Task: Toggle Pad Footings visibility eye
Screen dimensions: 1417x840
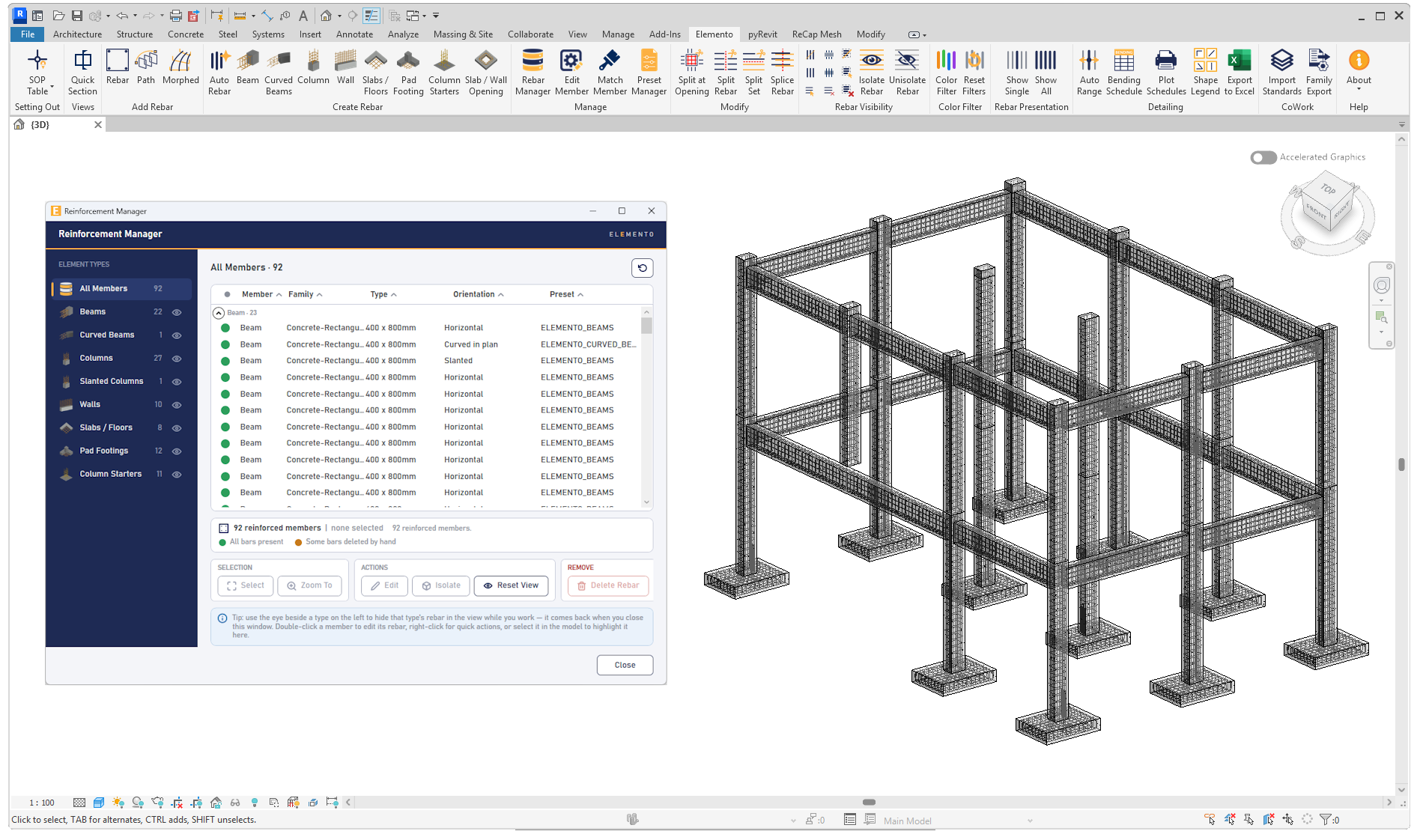Action: [x=177, y=451]
